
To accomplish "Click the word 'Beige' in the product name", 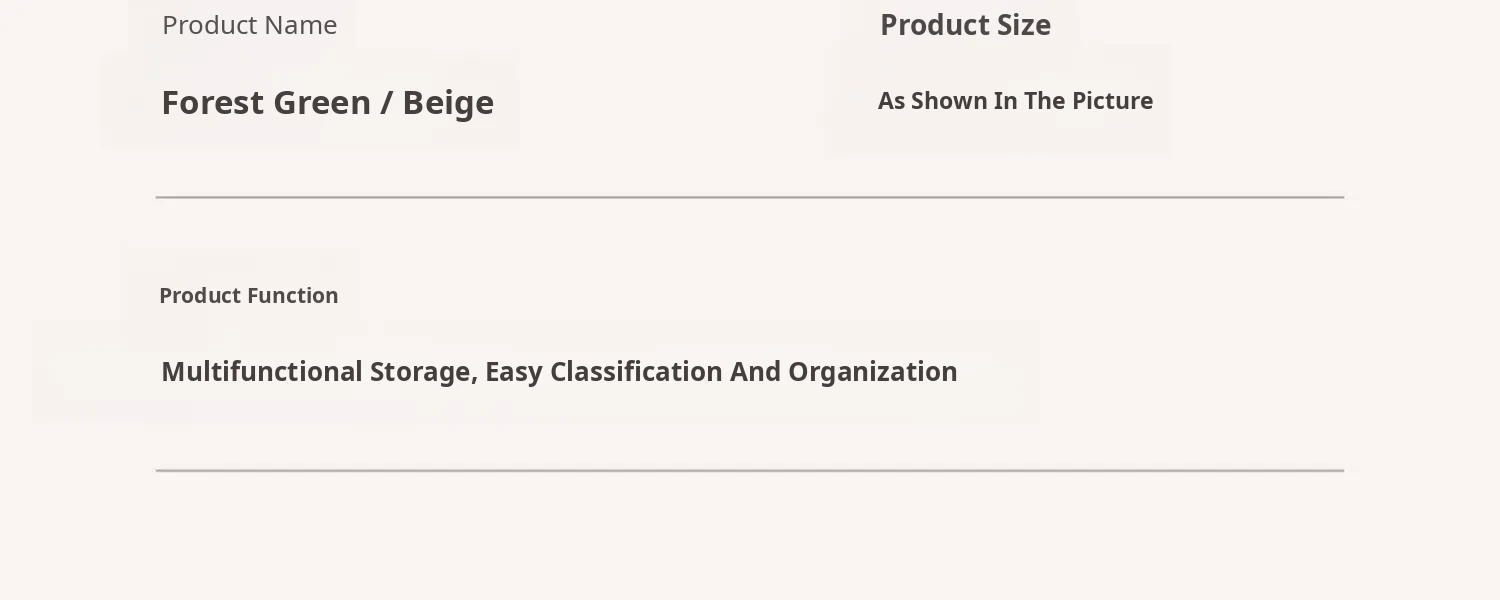I will coord(448,103).
